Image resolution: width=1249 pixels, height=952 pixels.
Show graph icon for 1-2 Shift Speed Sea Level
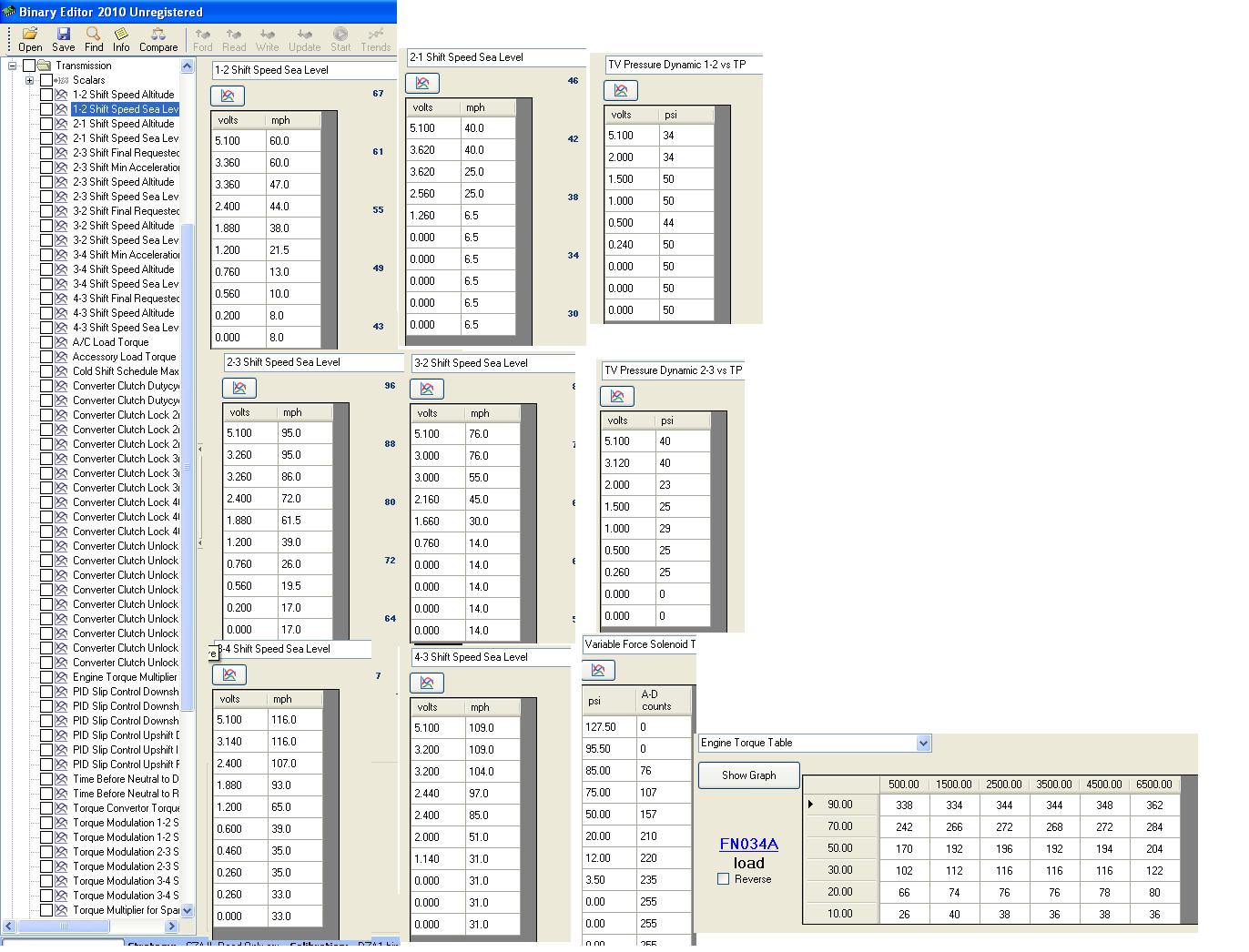[228, 96]
